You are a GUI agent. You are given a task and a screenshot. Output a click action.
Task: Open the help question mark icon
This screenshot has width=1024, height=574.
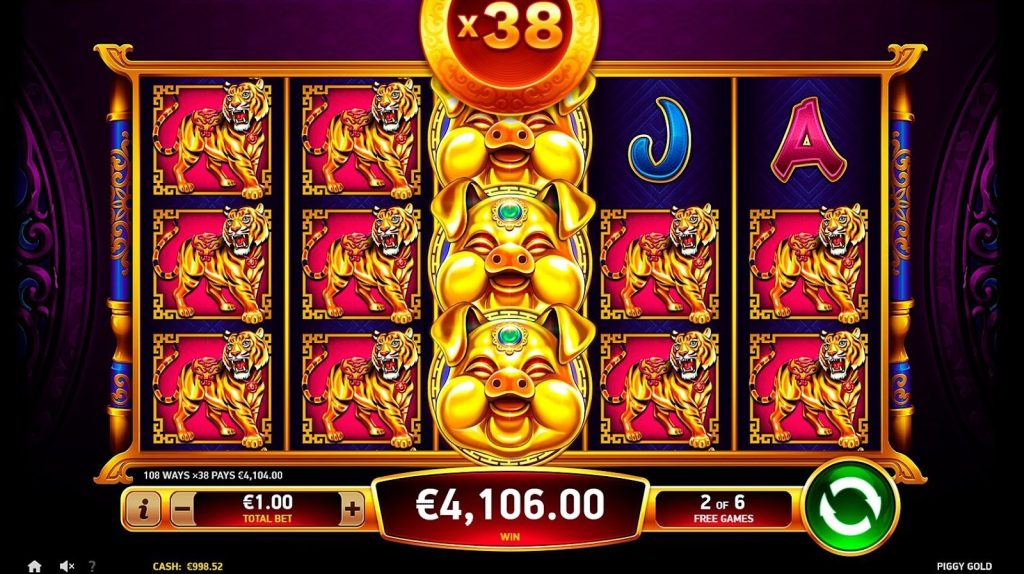(x=92, y=566)
